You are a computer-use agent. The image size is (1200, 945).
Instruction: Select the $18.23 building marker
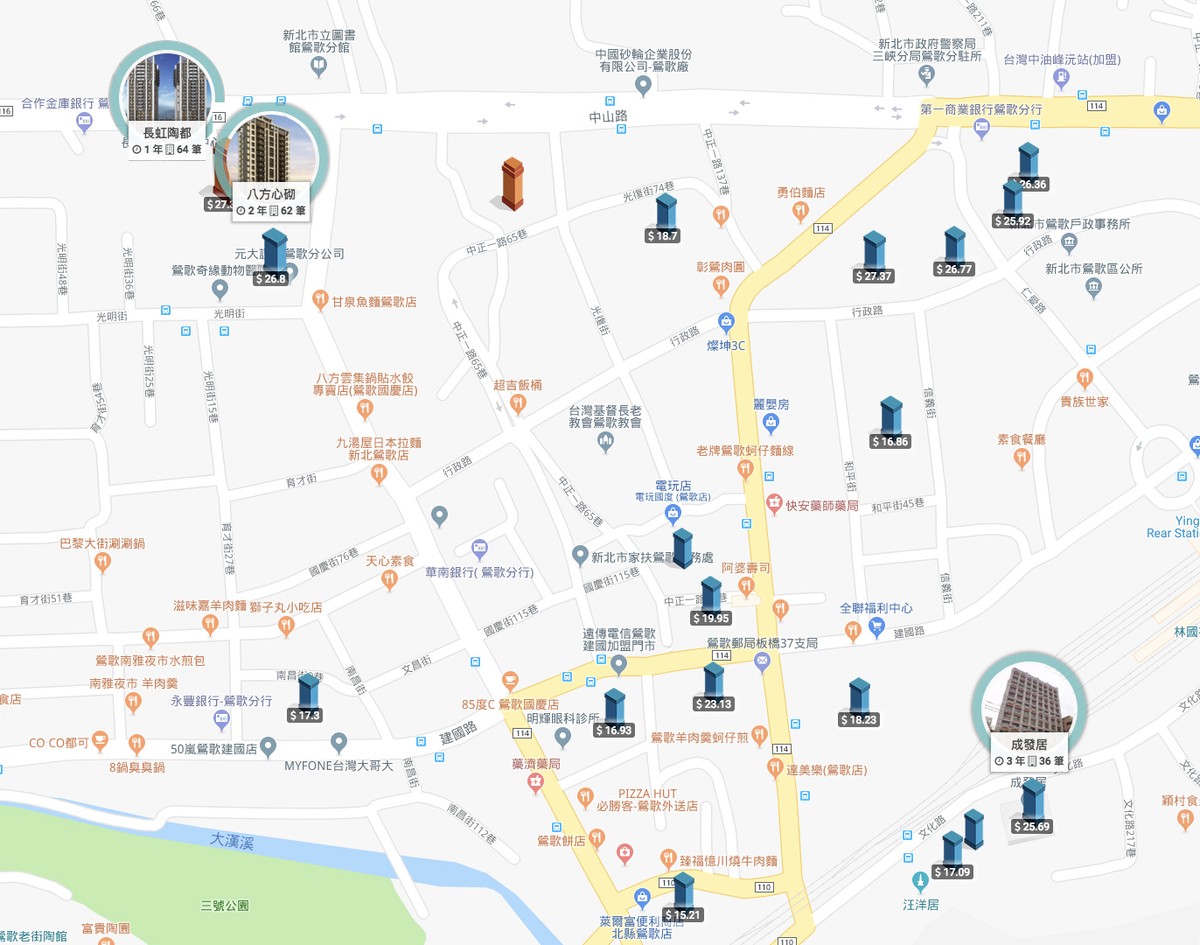click(859, 703)
